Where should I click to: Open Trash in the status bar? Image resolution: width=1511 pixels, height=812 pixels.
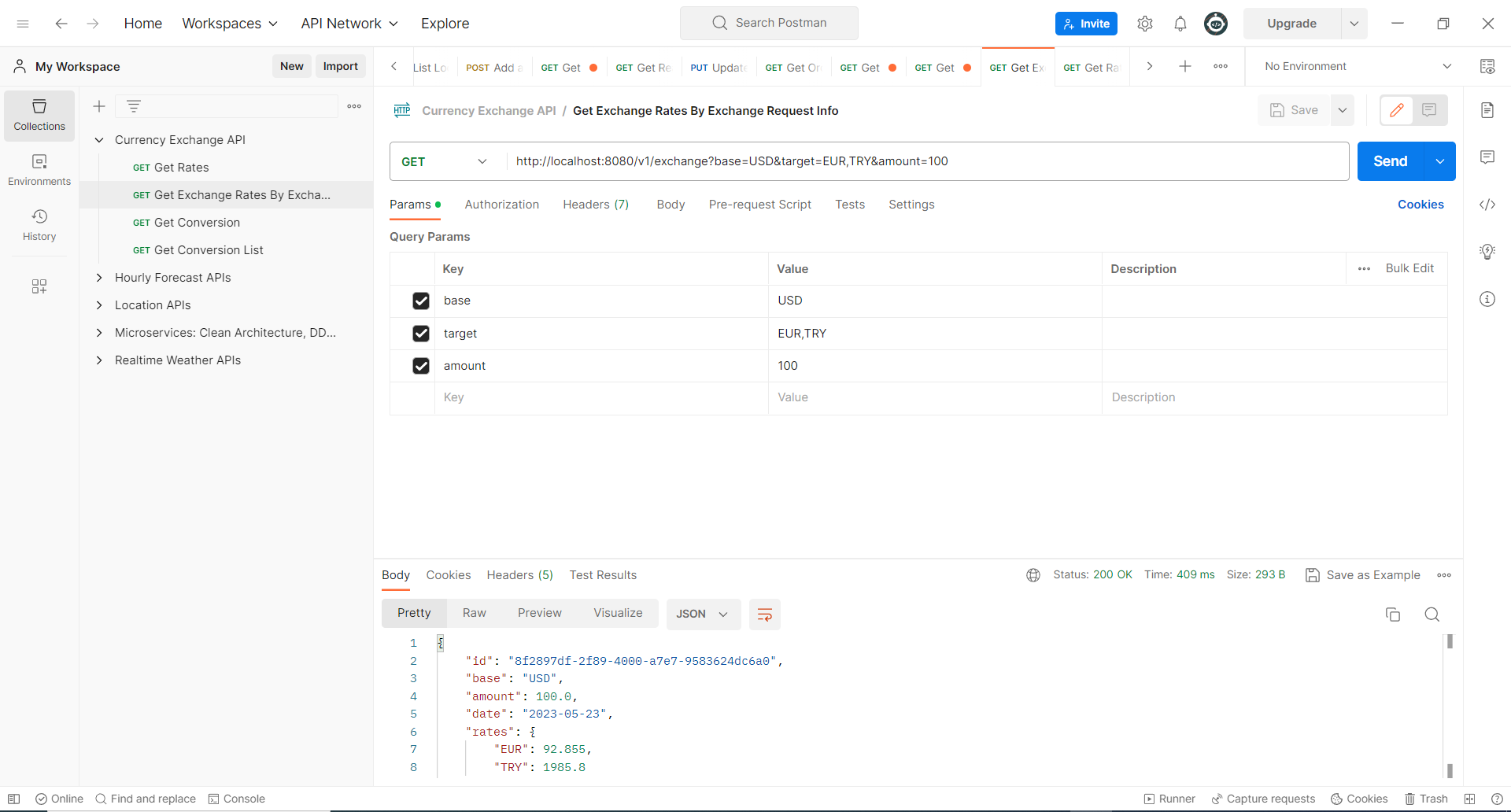[1427, 799]
